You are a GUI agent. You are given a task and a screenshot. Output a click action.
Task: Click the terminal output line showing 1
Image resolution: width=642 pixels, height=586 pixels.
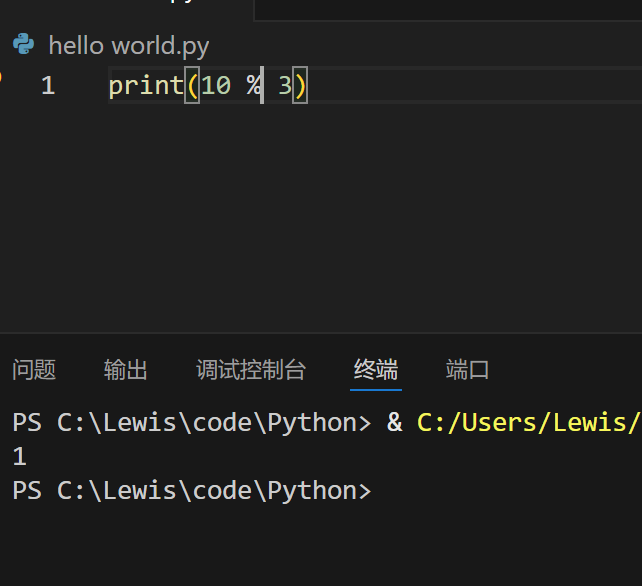(x=19, y=457)
